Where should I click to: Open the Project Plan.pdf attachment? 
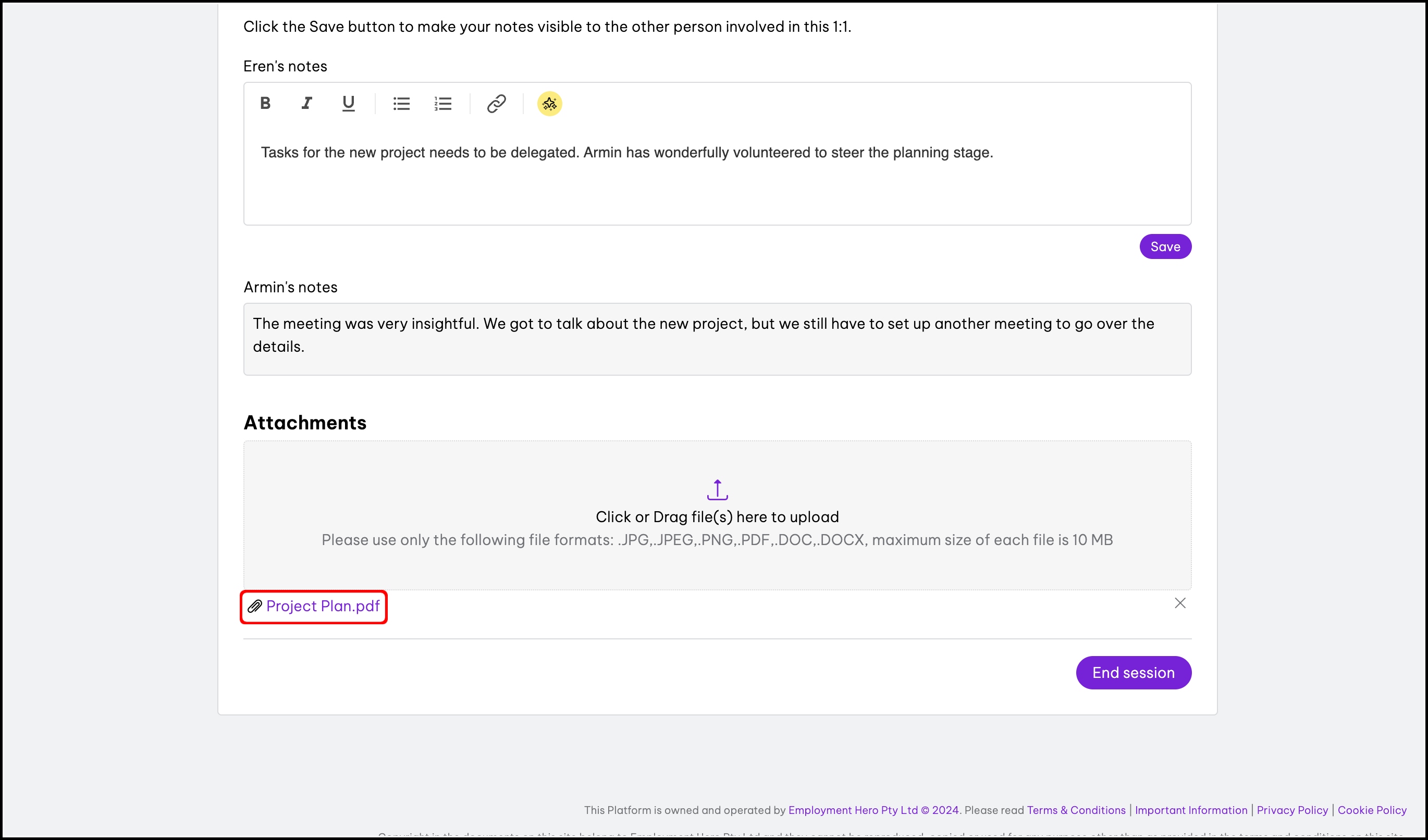coord(323,607)
